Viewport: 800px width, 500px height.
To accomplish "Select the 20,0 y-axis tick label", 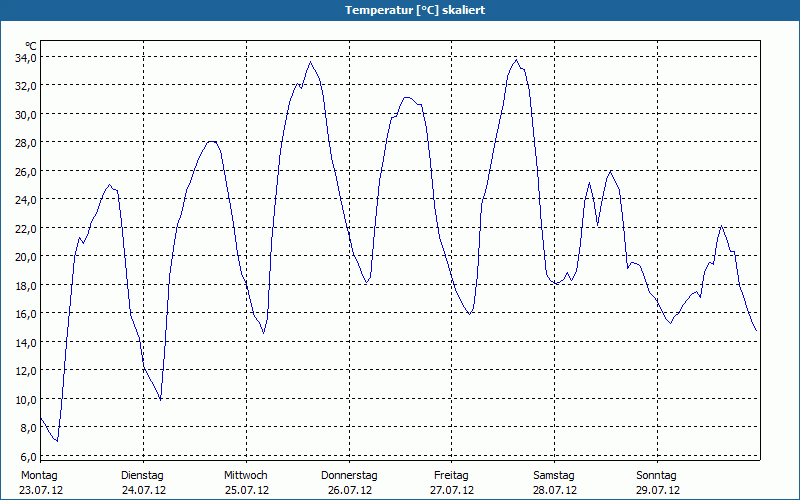I will (x=26, y=256).
